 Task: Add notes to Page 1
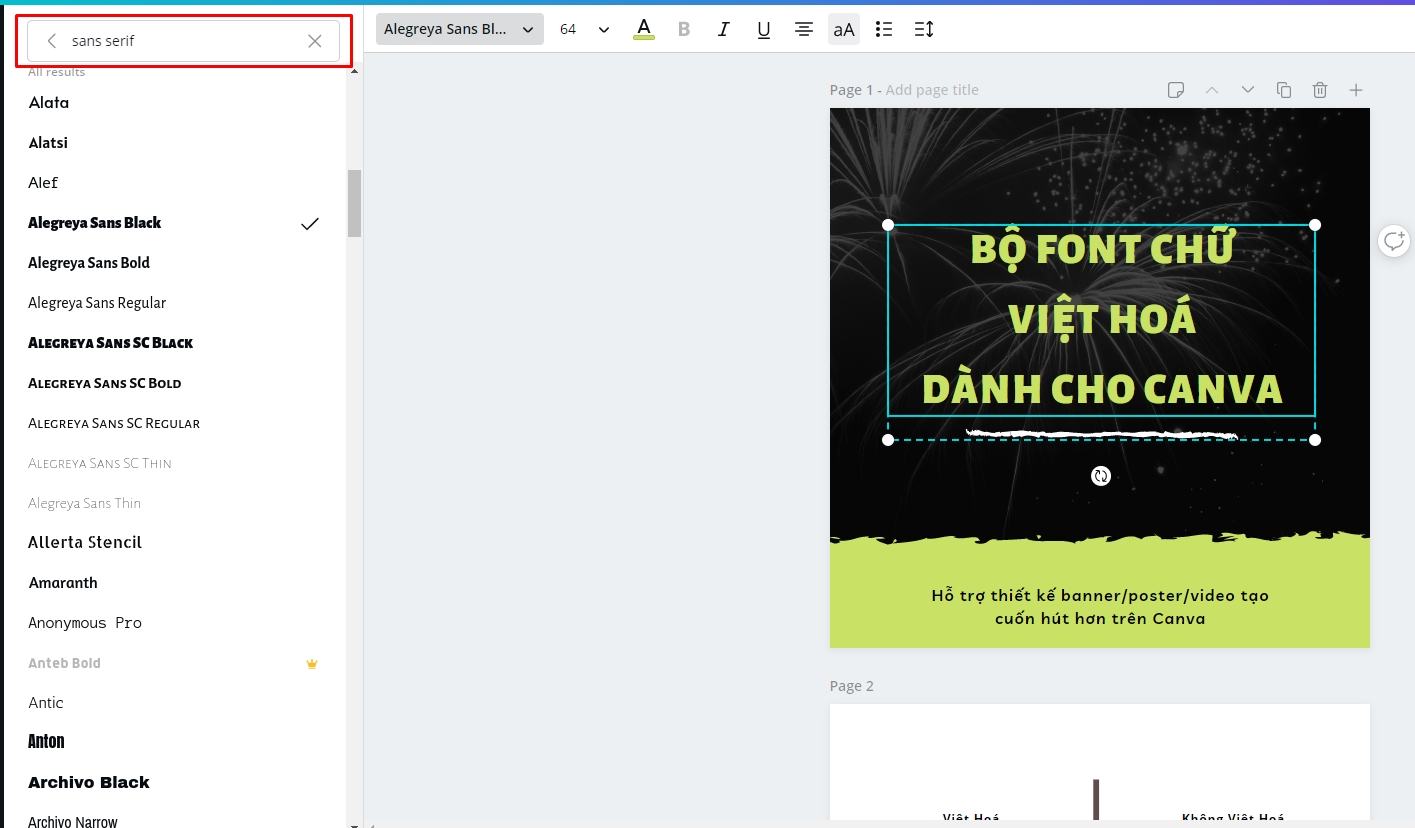tap(1176, 90)
